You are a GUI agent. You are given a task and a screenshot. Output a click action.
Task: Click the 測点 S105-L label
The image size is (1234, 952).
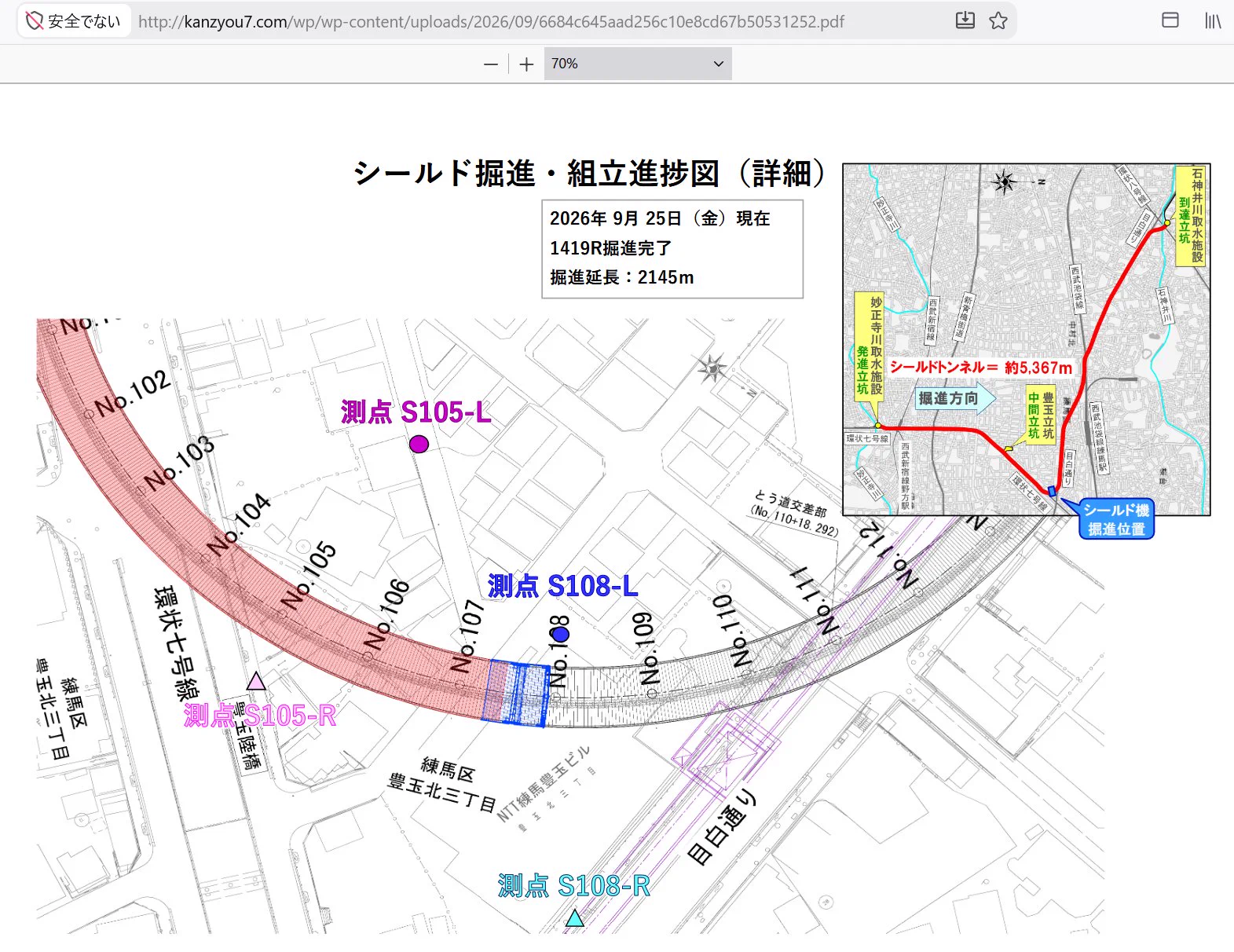pyautogui.click(x=416, y=412)
